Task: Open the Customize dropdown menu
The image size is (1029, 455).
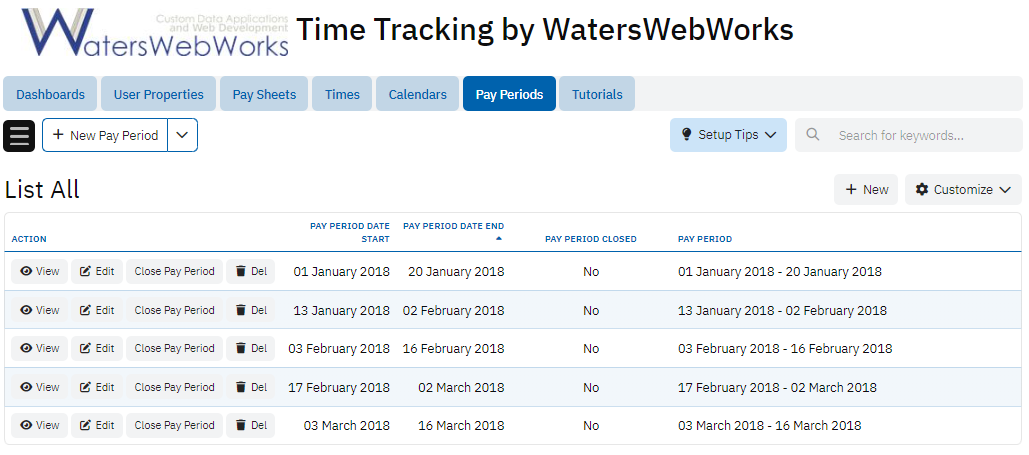Action: pos(963,189)
